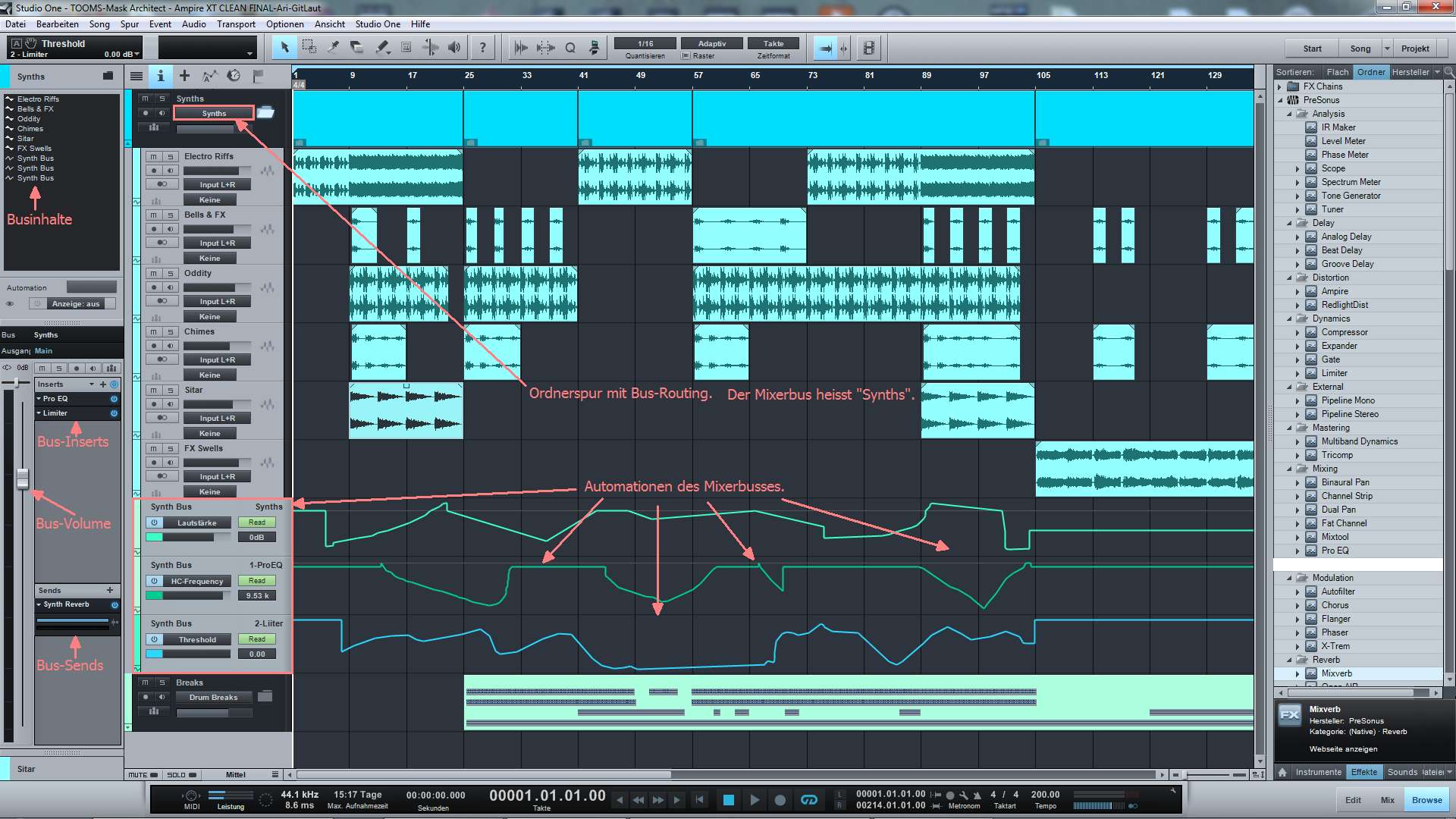
Task: Mute the Sitar track
Action: tap(154, 391)
